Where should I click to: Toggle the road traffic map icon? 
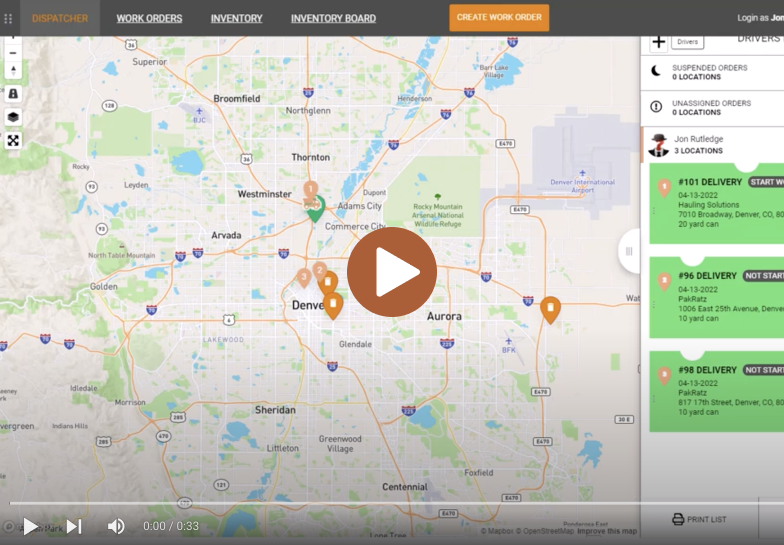[13, 94]
